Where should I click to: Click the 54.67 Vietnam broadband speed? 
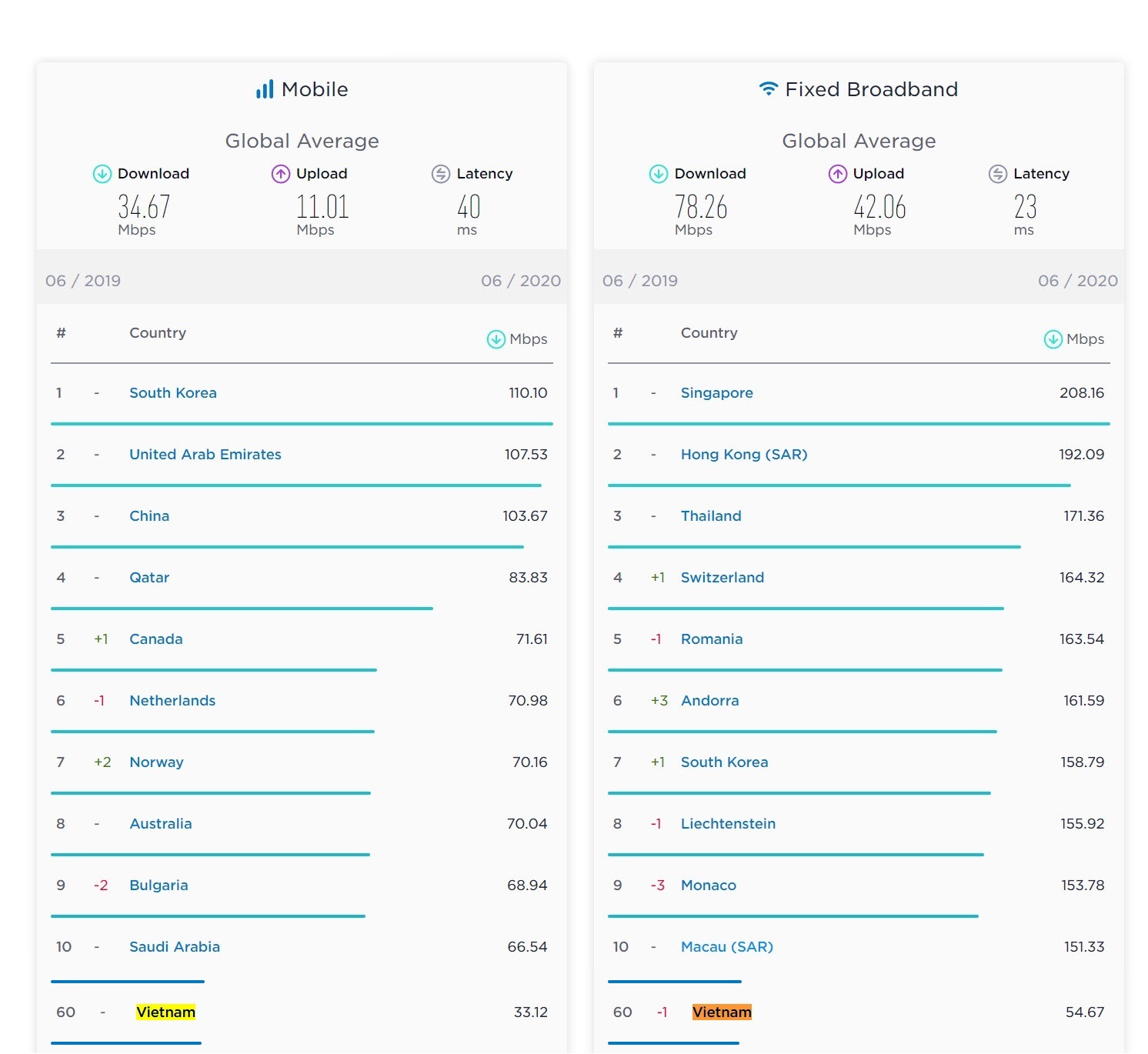pos(1085,1012)
